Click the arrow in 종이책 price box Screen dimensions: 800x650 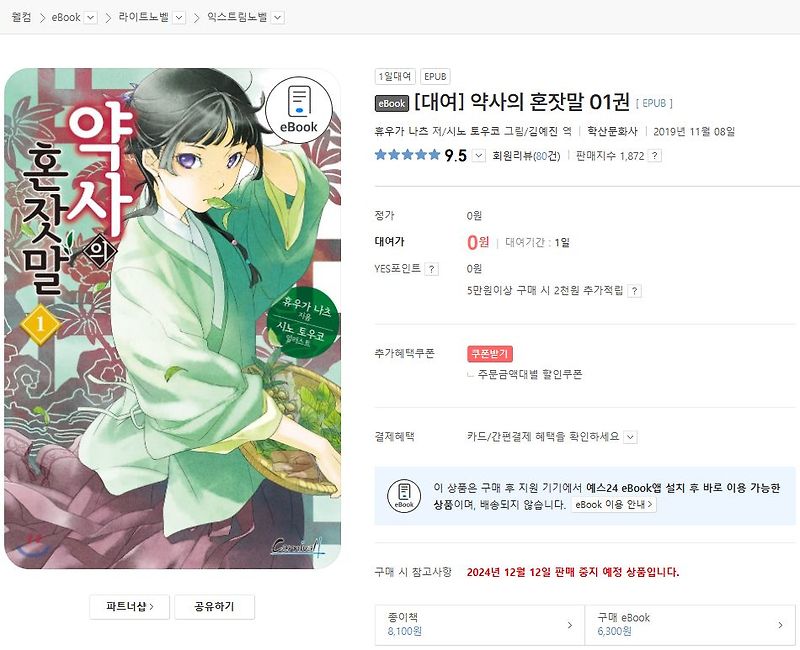pyautogui.click(x=570, y=625)
